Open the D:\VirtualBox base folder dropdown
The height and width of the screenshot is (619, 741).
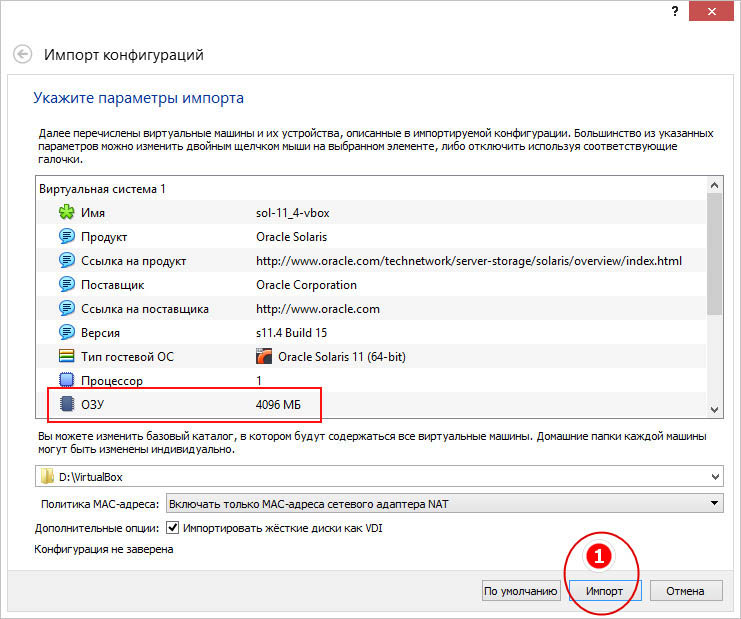click(715, 477)
